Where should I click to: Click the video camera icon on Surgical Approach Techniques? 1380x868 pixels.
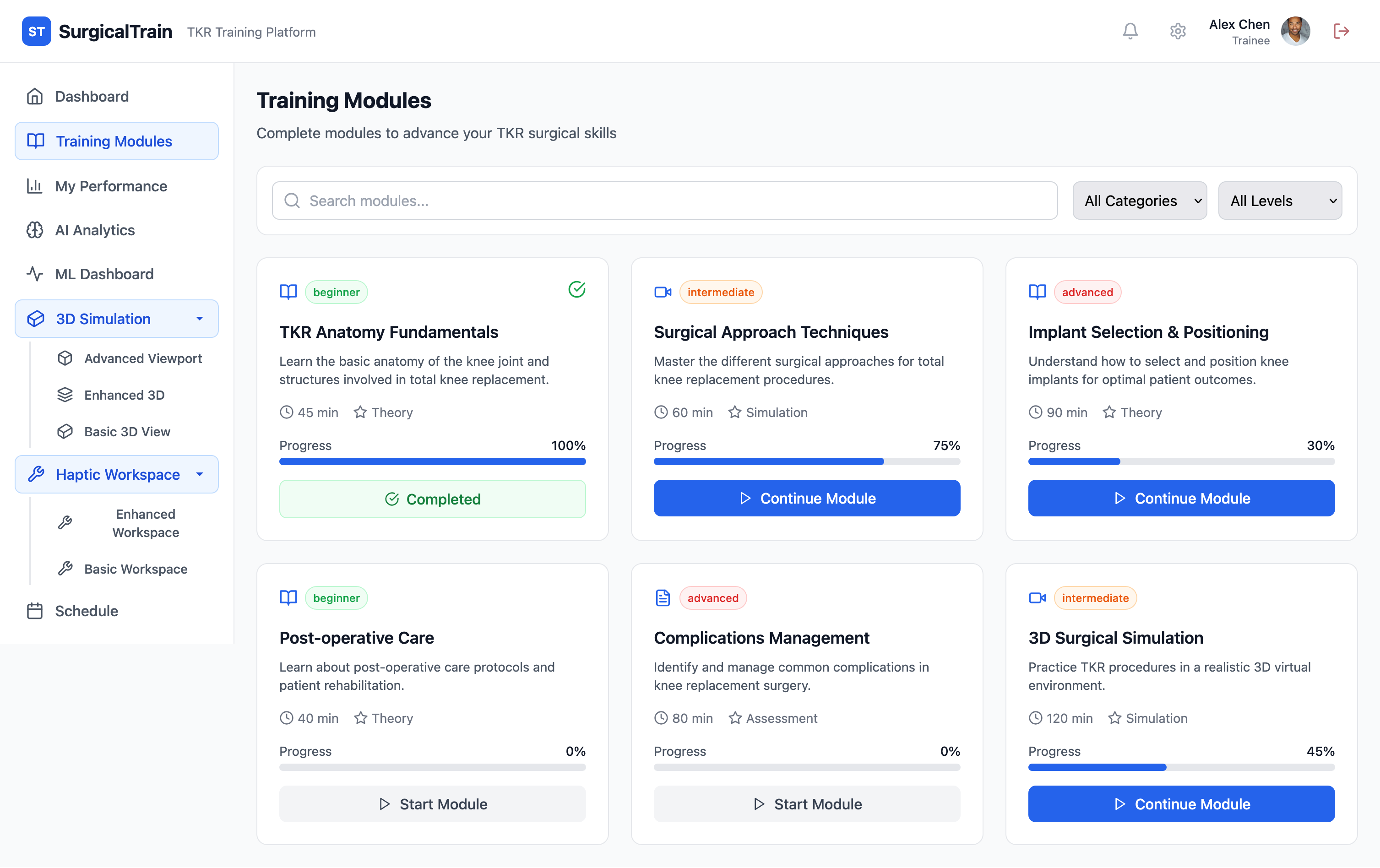tap(663, 292)
